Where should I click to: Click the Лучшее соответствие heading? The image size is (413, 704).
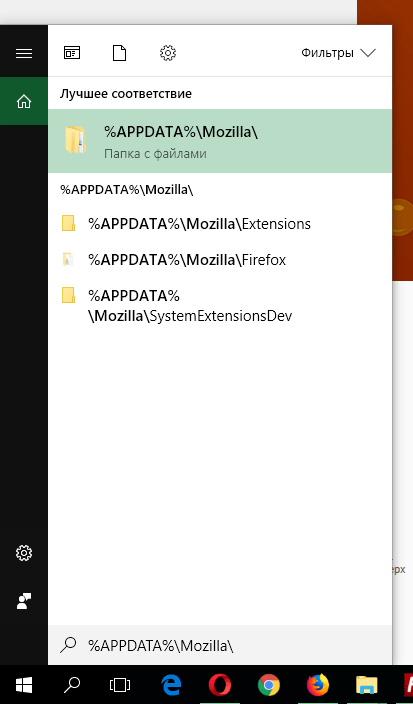coord(126,94)
